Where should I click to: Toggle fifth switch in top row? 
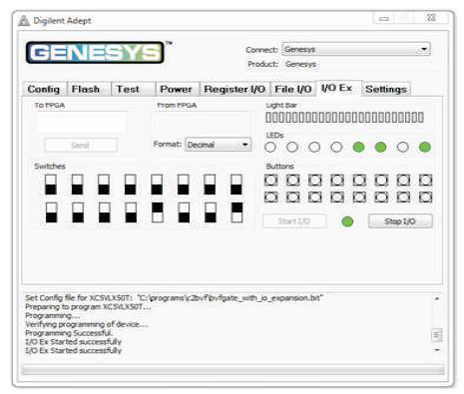coord(157,184)
